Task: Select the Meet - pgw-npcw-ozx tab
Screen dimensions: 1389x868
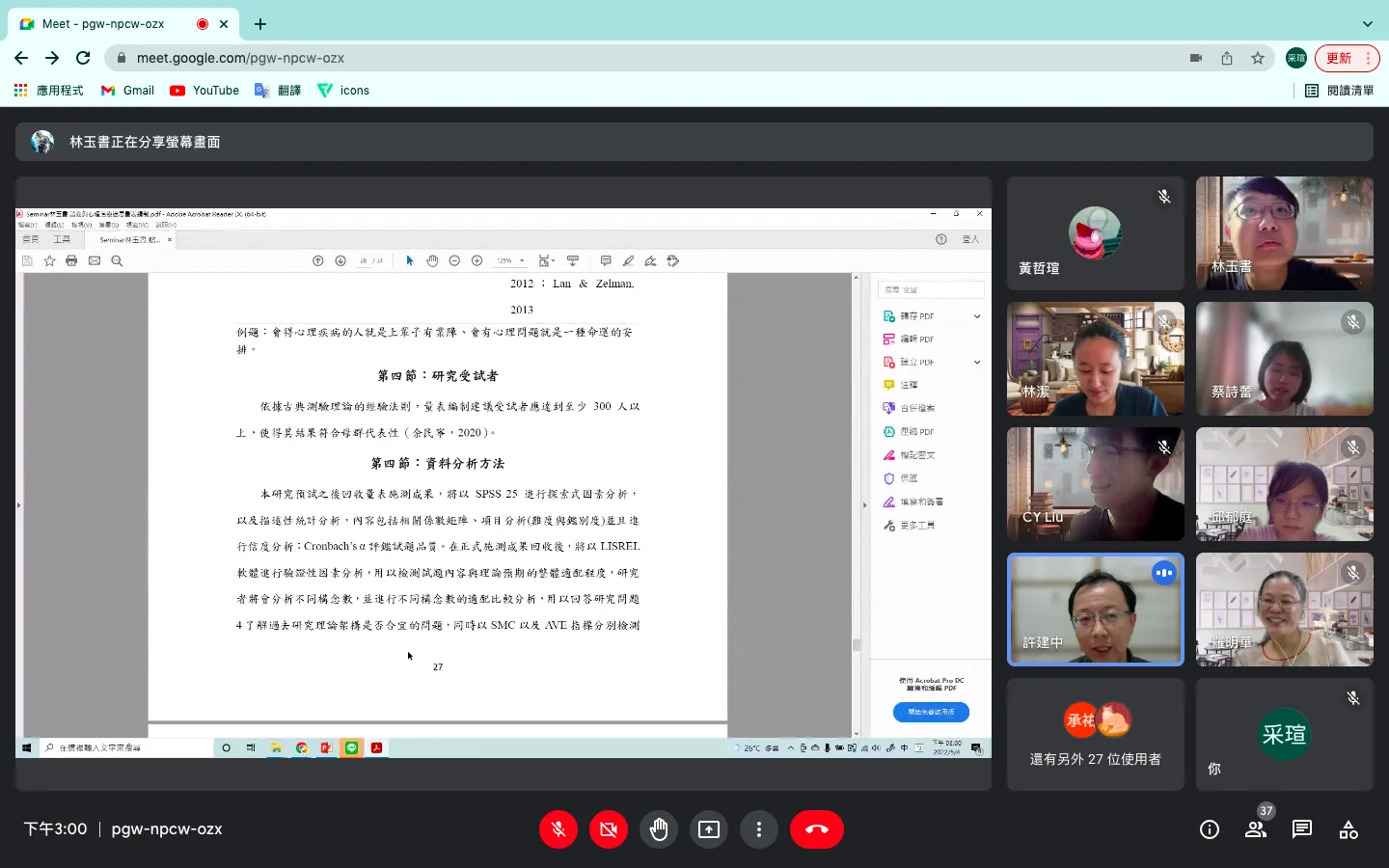Action: [124, 24]
